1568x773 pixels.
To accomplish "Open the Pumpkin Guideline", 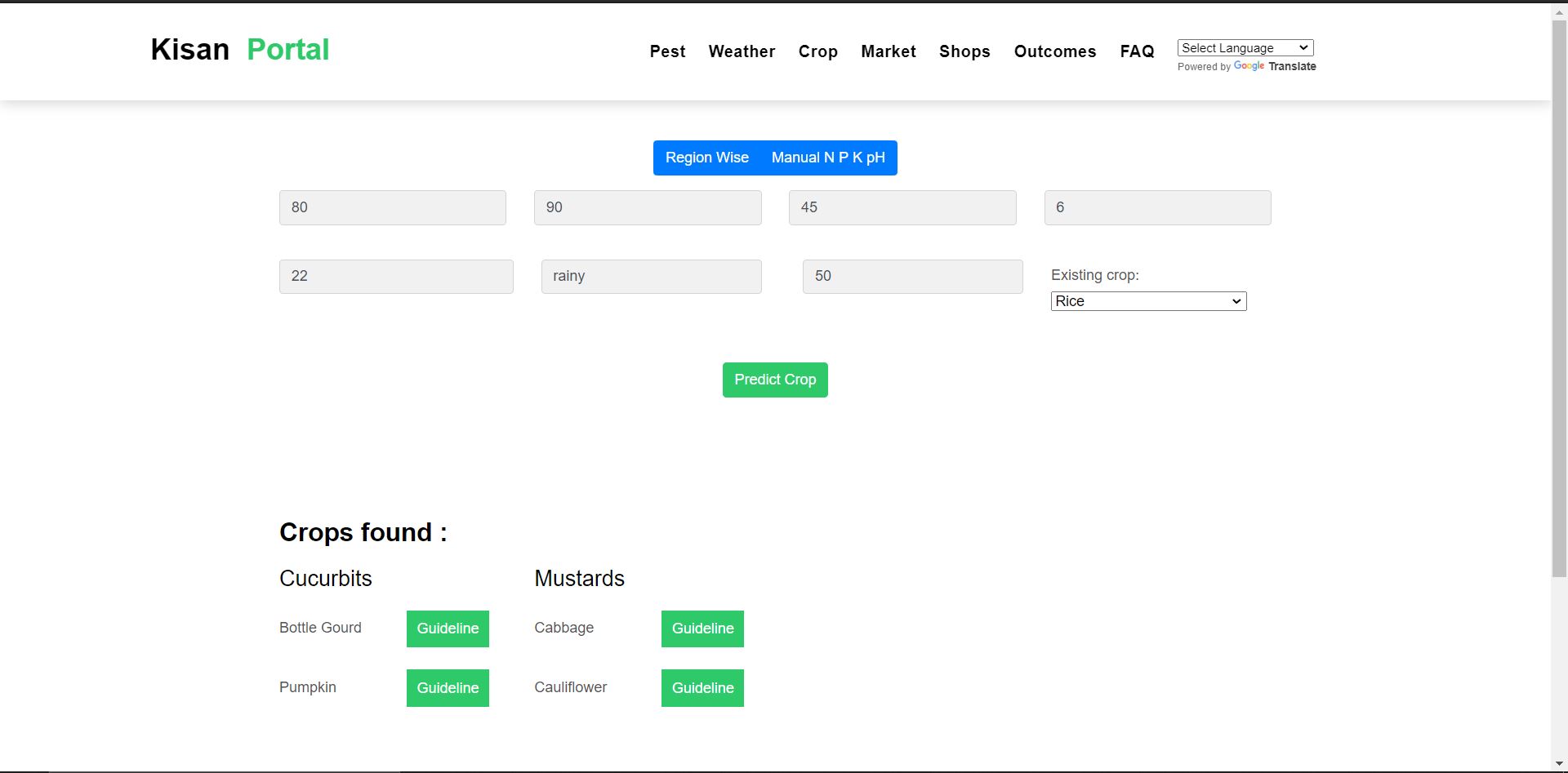I will [x=447, y=688].
